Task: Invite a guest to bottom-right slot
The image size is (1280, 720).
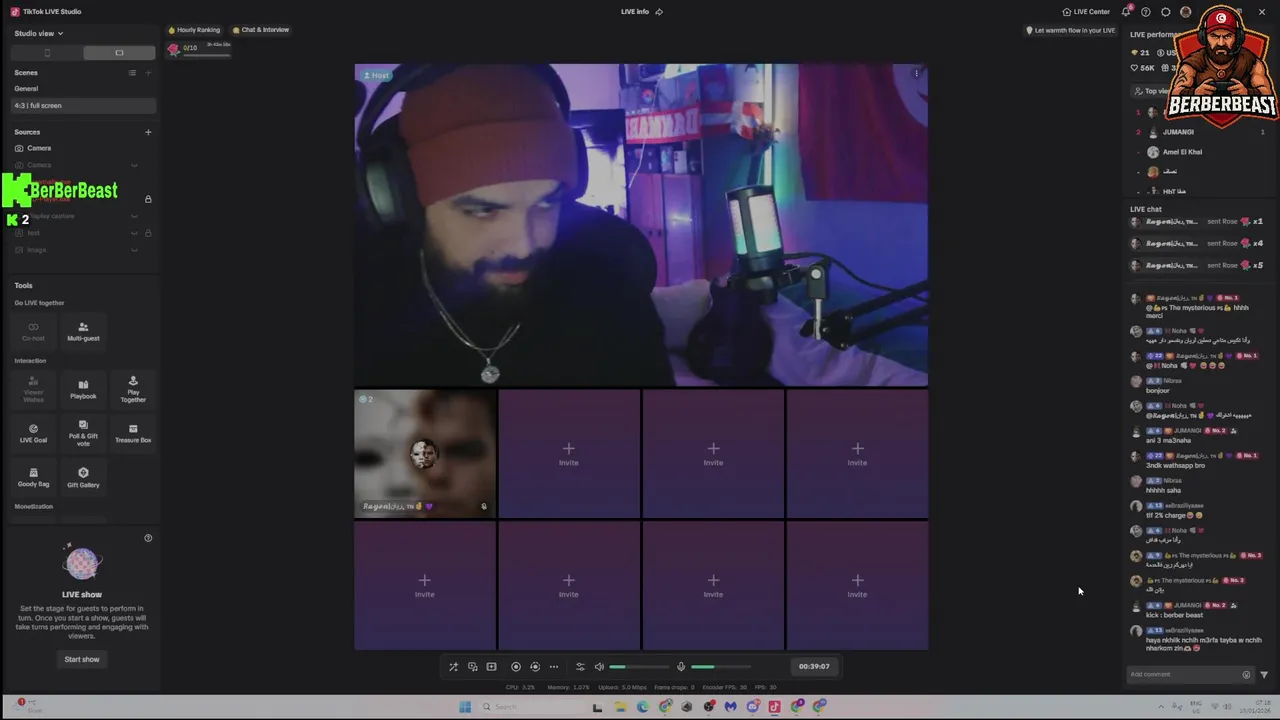Action: coord(857,586)
